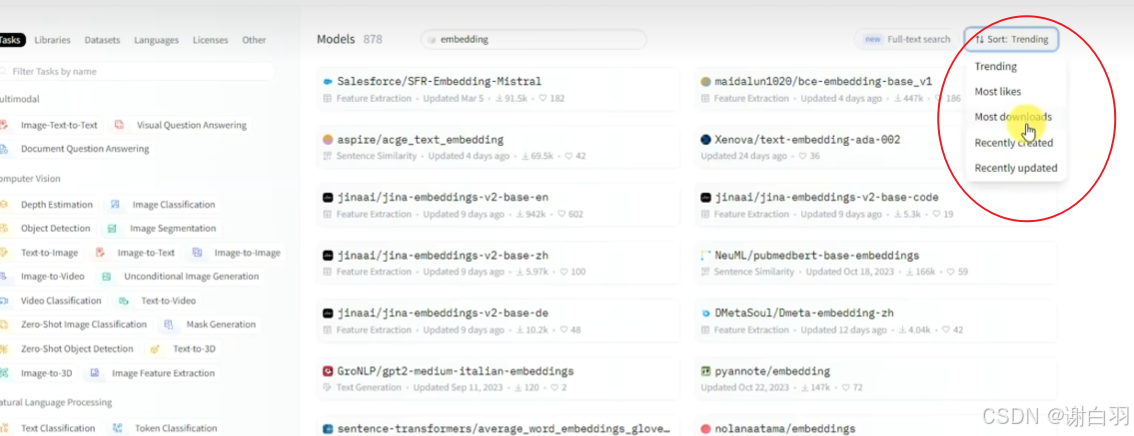Open pyannote/embedding model
This screenshot has height=436, width=1134.
tap(876, 379)
